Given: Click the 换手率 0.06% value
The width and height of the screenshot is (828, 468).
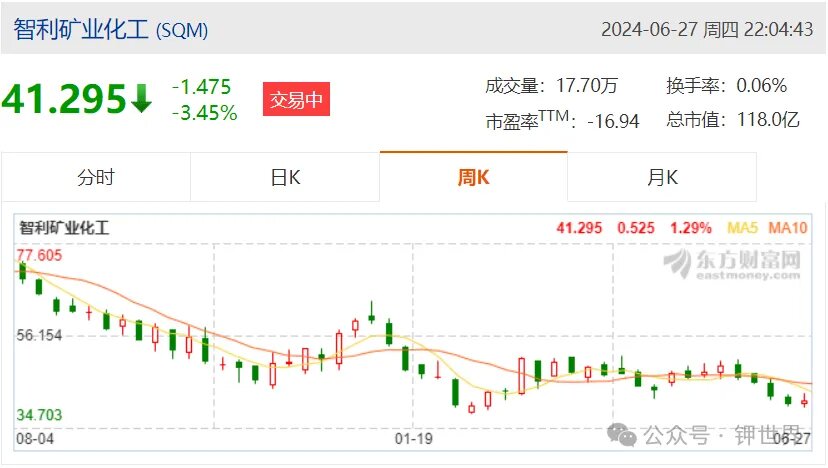Looking at the screenshot, I should point(761,85).
